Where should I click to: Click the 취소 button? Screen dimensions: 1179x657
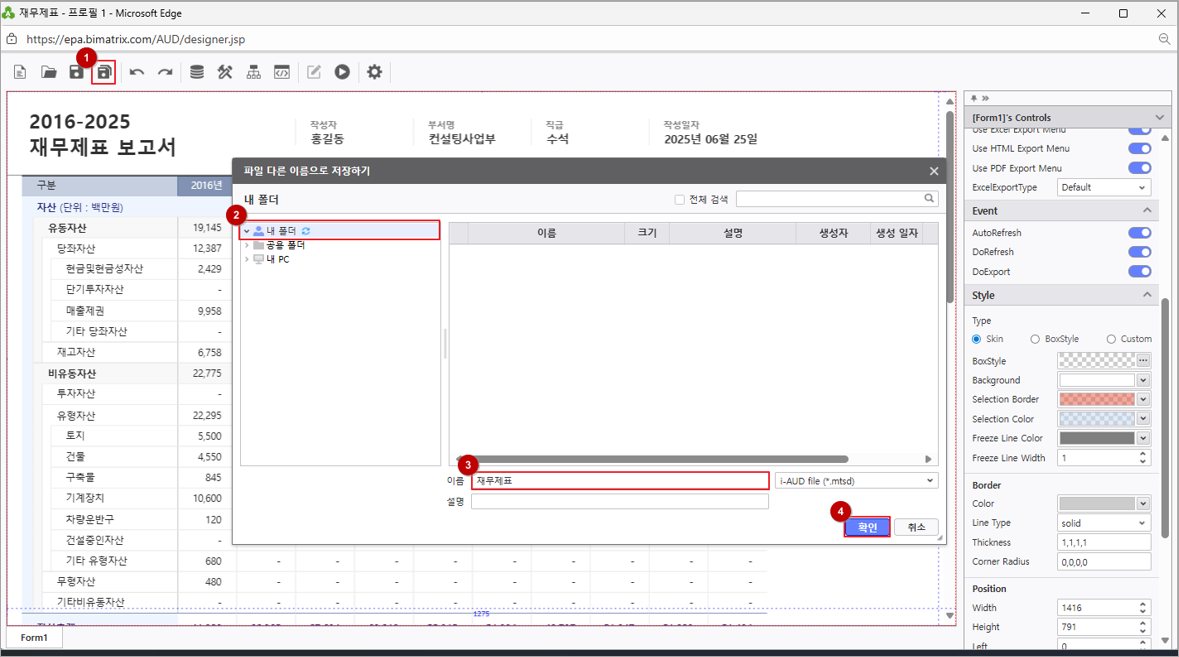click(x=916, y=527)
